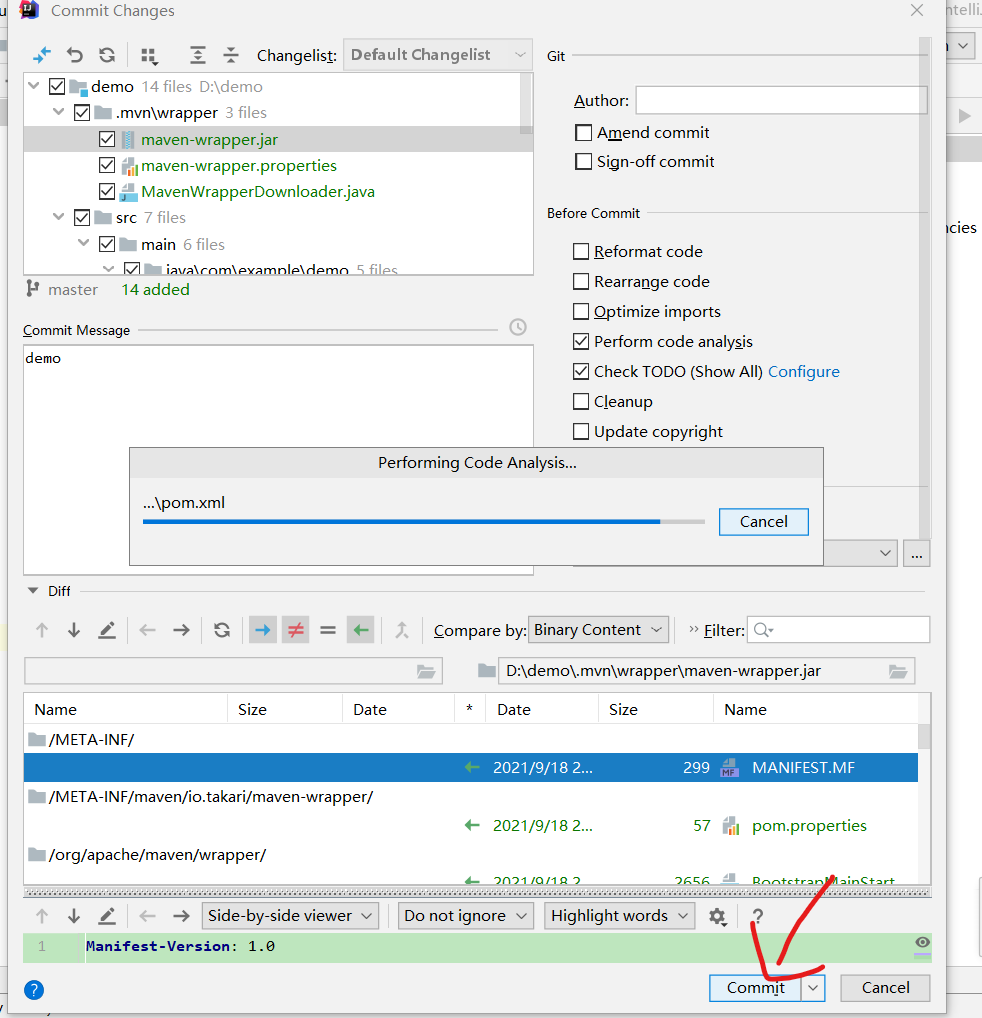Viewport: 982px width, 1018px height.
Task: Click edit source pencil in bottom viewer toolbar
Action: [x=106, y=916]
